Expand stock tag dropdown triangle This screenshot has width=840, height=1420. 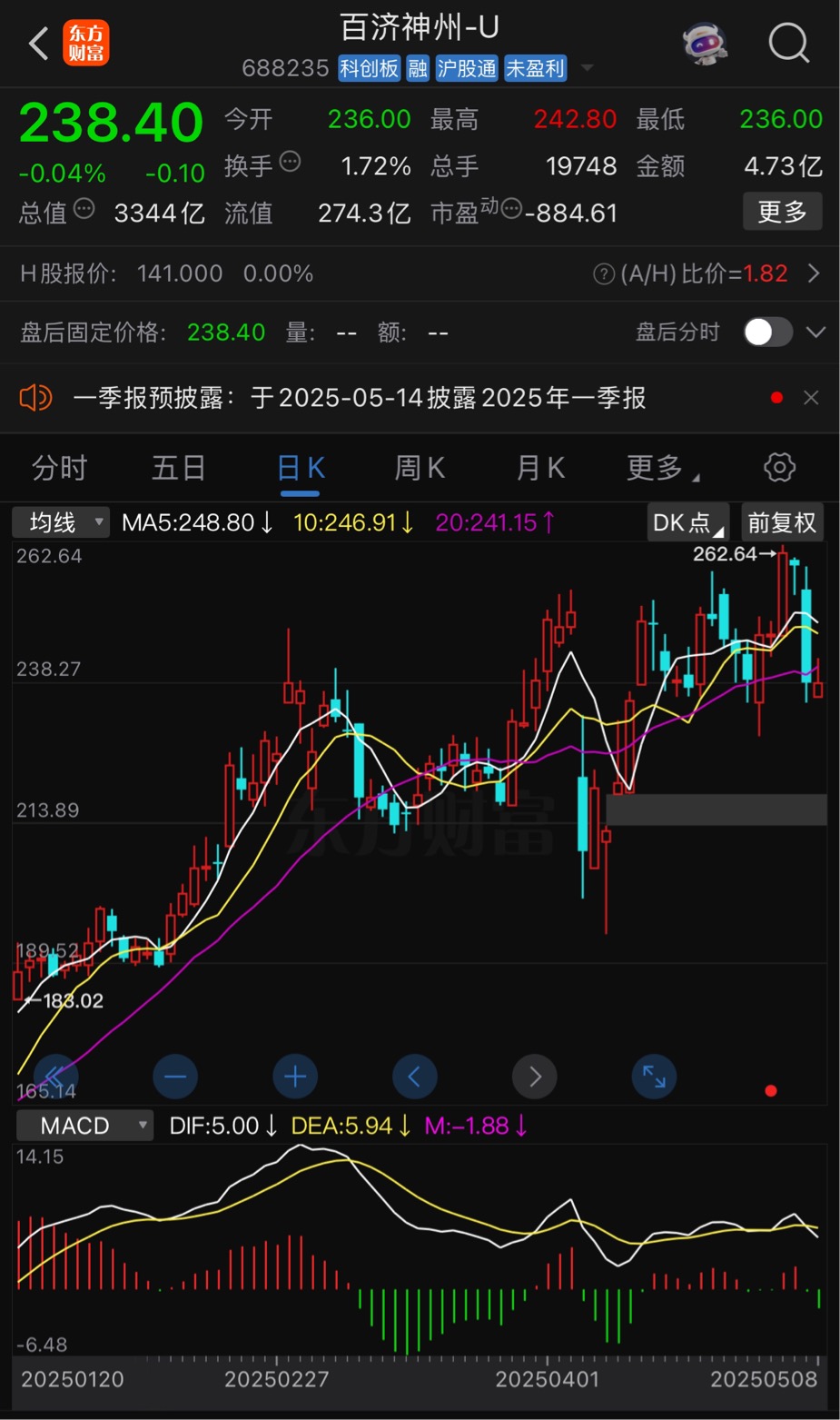point(588,68)
